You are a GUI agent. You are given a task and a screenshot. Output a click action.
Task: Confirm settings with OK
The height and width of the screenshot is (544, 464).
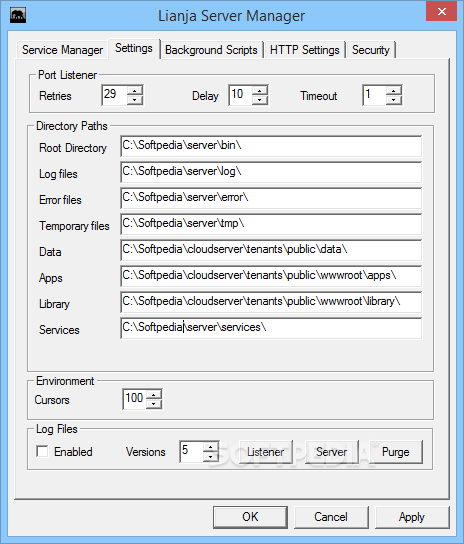(x=250, y=517)
